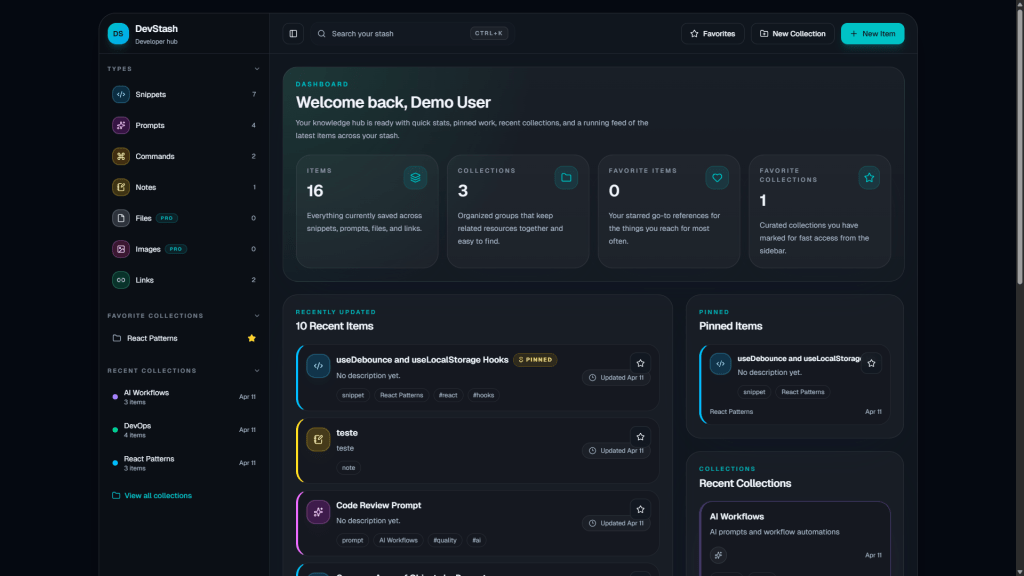This screenshot has width=1024, height=576.
Task: Open the Snippets type icon in sidebar
Action: click(x=121, y=95)
